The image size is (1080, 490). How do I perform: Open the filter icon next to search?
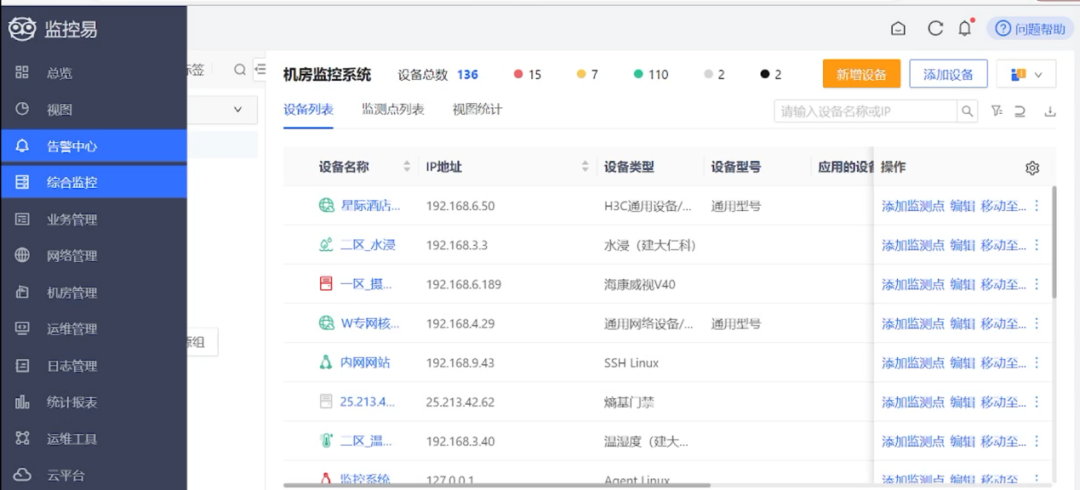click(996, 111)
